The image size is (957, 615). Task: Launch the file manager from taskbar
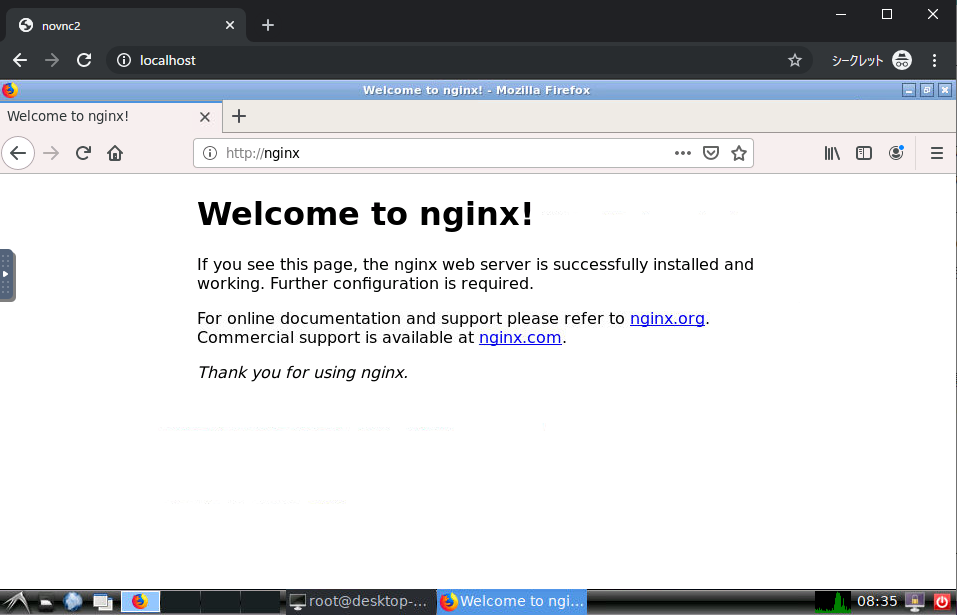coord(46,602)
